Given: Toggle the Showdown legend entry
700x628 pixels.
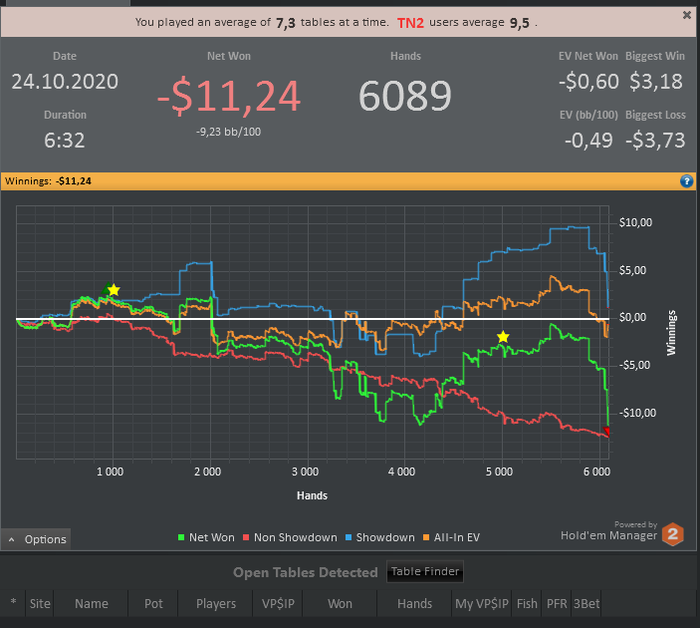Looking at the screenshot, I should pos(380,537).
